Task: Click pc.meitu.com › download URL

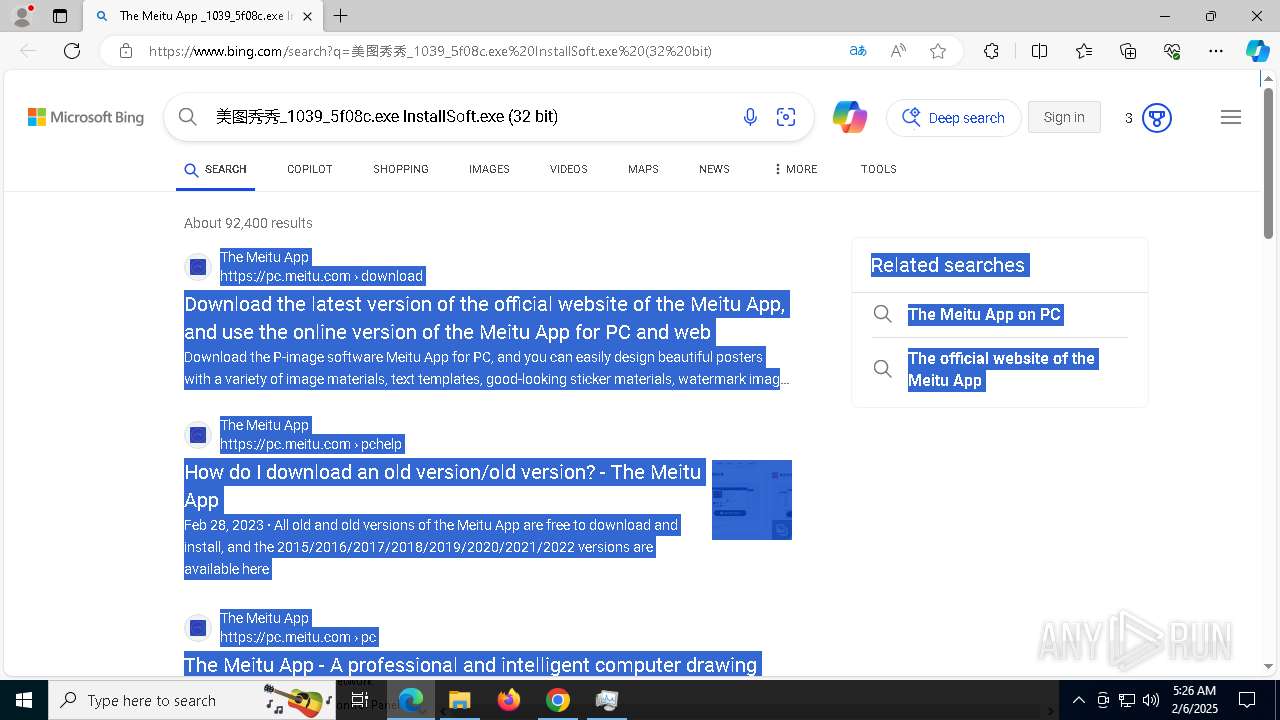Action: [x=321, y=276]
